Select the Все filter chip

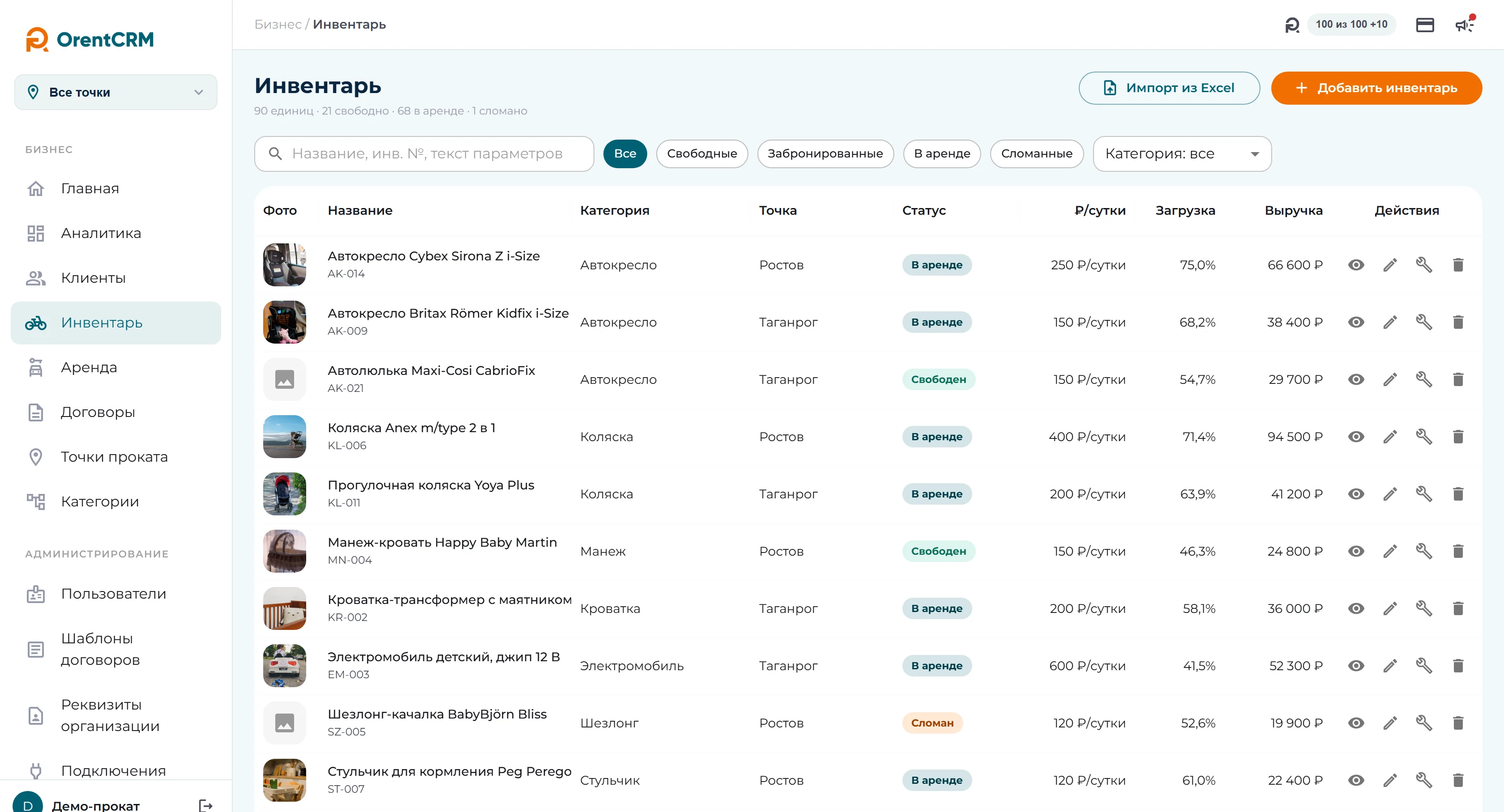click(x=625, y=154)
